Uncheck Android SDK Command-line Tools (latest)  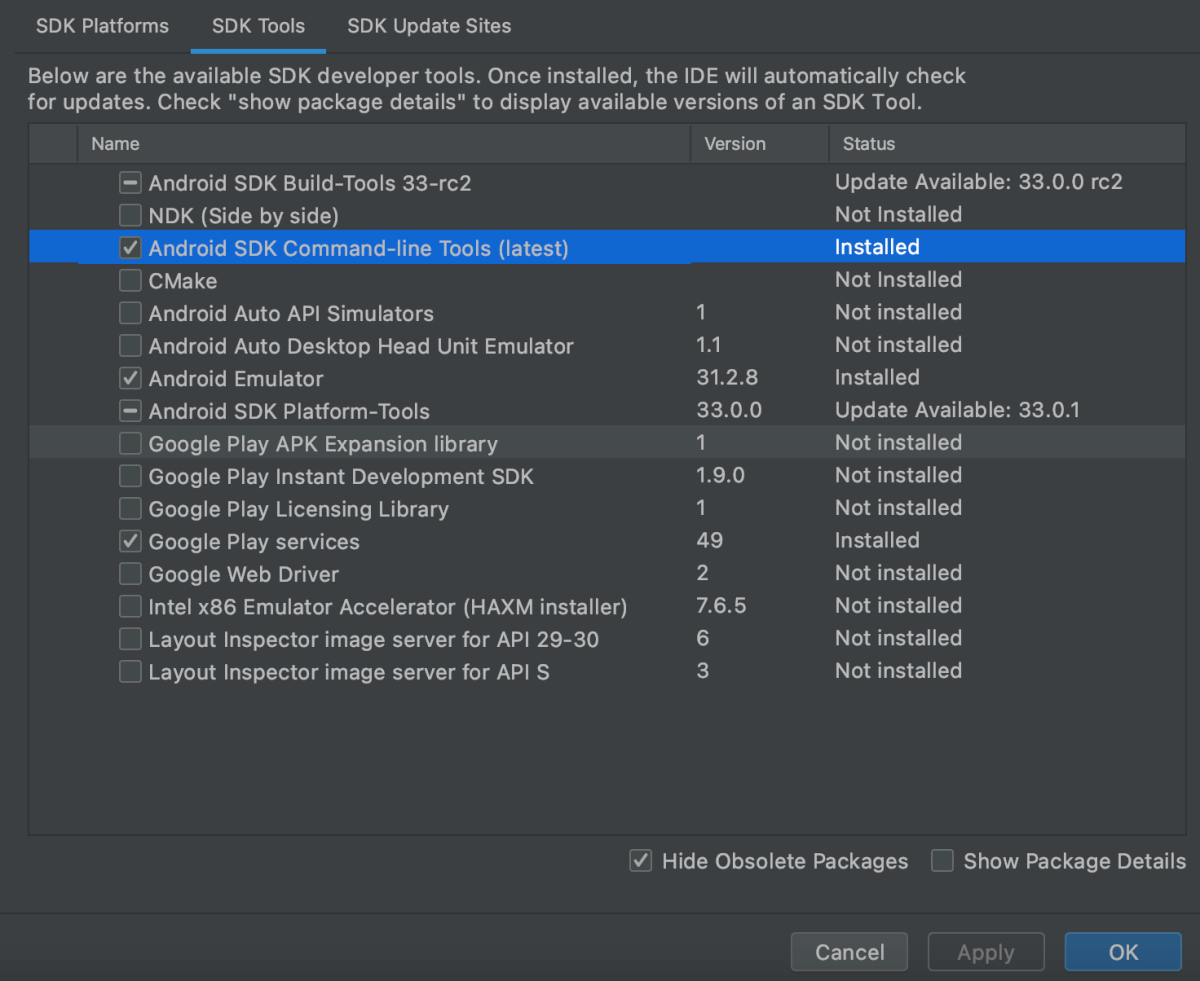tap(130, 248)
